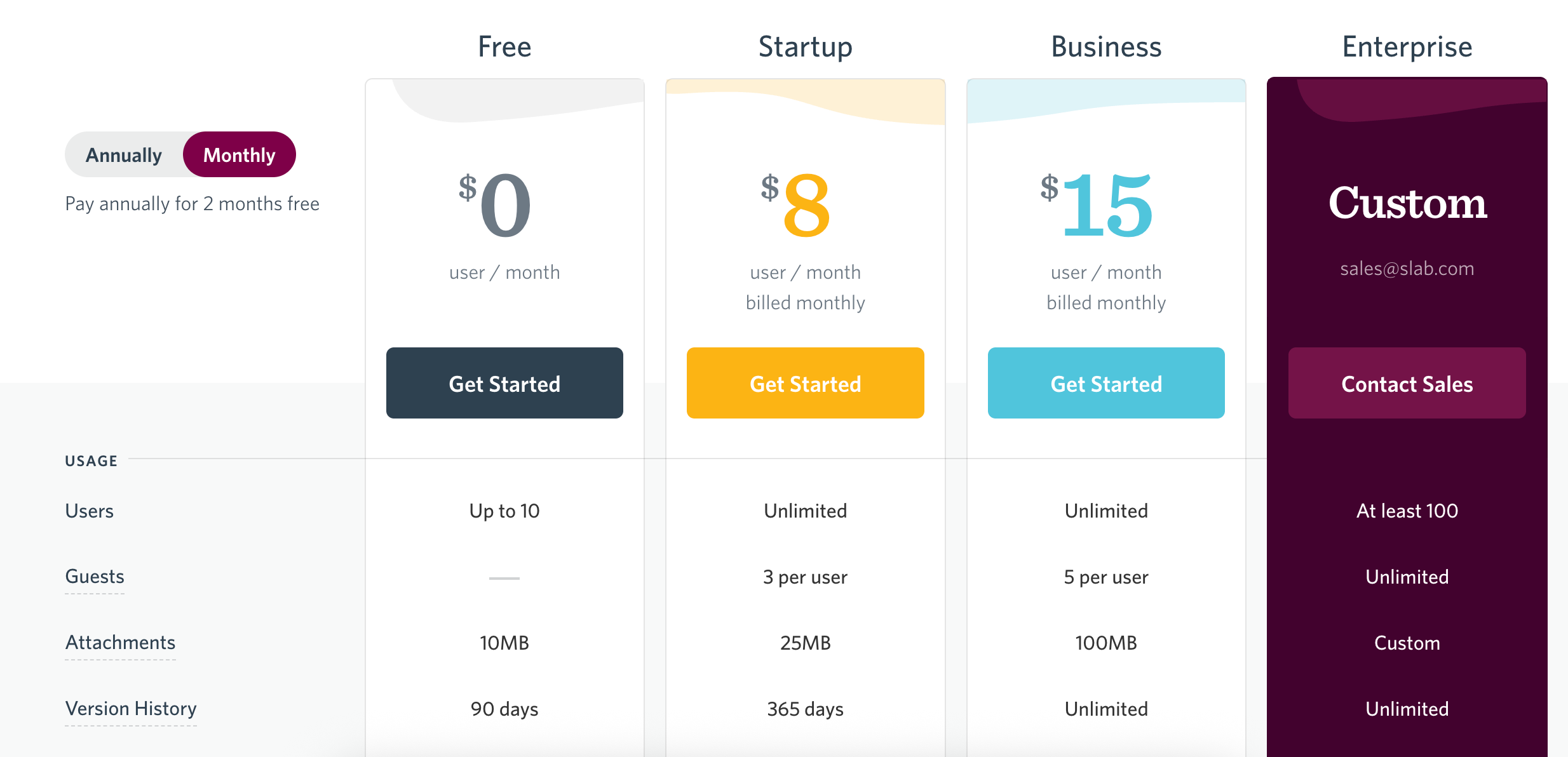
Task: Click the Users row label
Action: pos(90,511)
